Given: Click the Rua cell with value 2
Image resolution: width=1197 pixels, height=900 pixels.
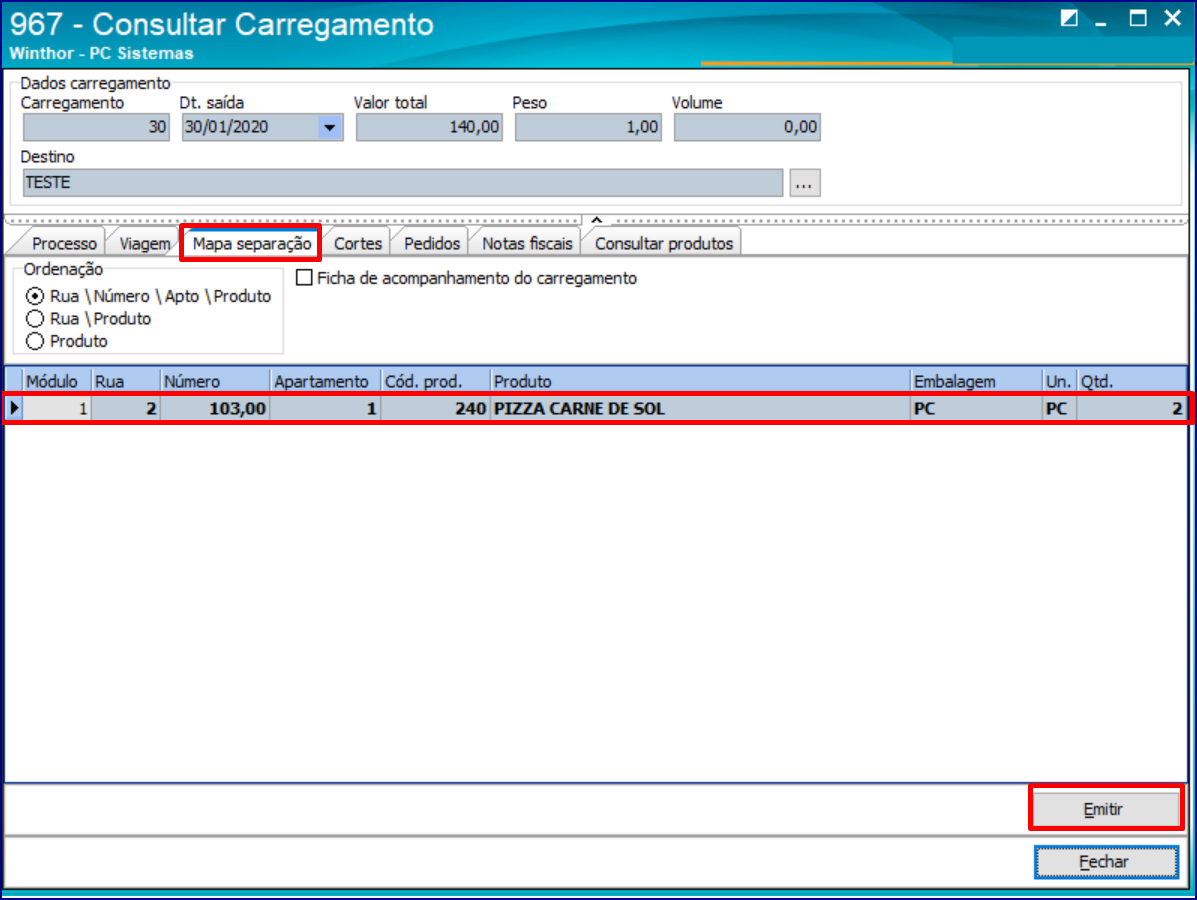Looking at the screenshot, I should (126, 408).
